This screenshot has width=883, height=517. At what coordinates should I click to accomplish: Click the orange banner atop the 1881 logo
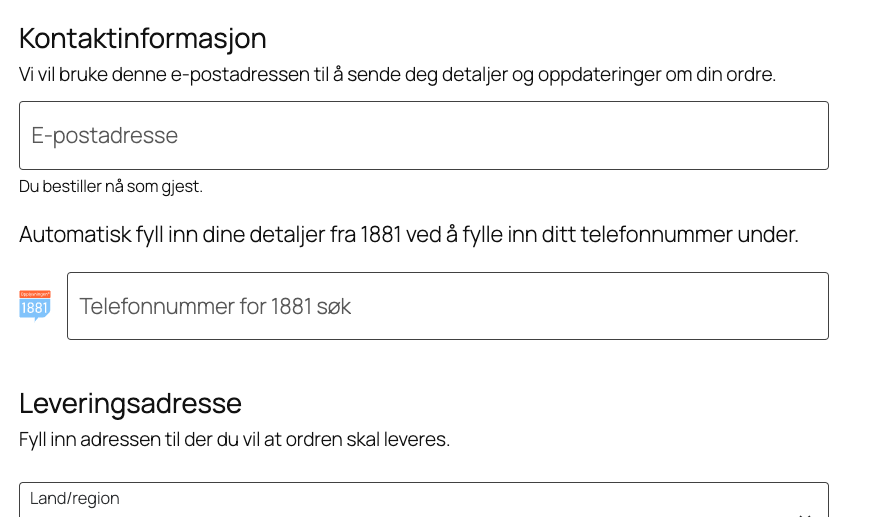(x=34, y=293)
